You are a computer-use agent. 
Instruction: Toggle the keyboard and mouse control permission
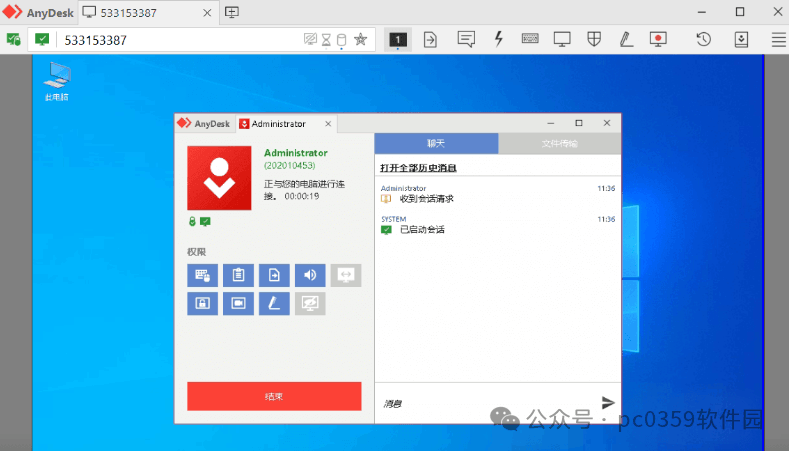point(202,275)
